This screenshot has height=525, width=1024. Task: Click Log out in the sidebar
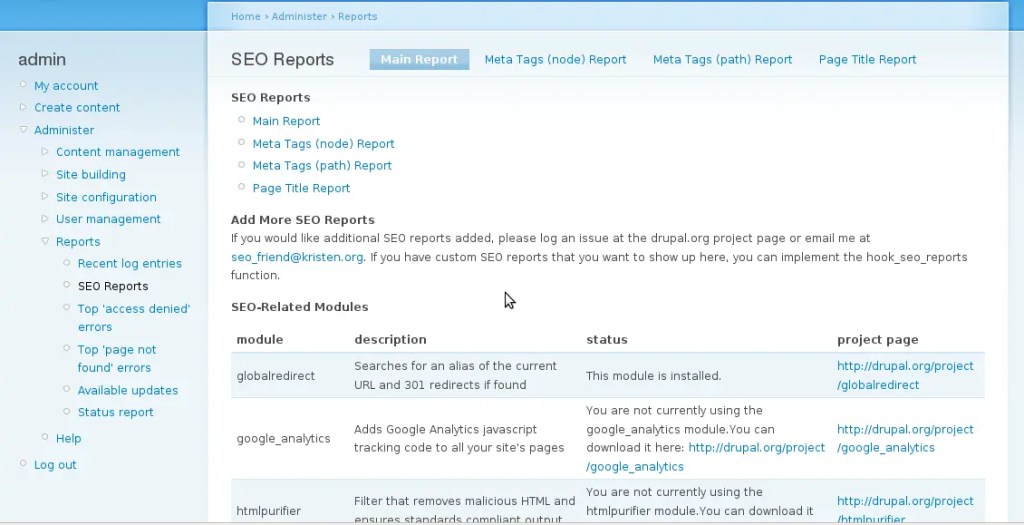click(55, 465)
